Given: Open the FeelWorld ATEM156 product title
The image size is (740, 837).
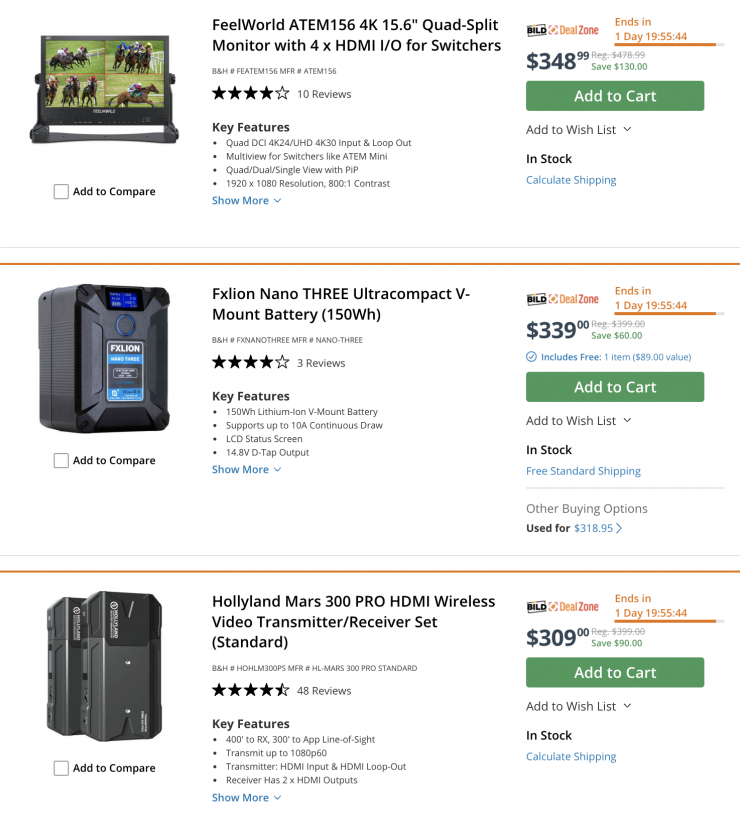Looking at the screenshot, I should tap(356, 35).
